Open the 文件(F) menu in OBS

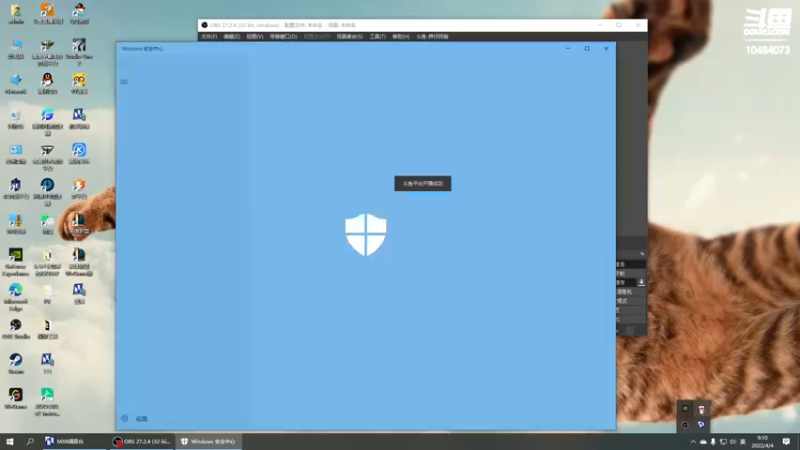(209, 37)
